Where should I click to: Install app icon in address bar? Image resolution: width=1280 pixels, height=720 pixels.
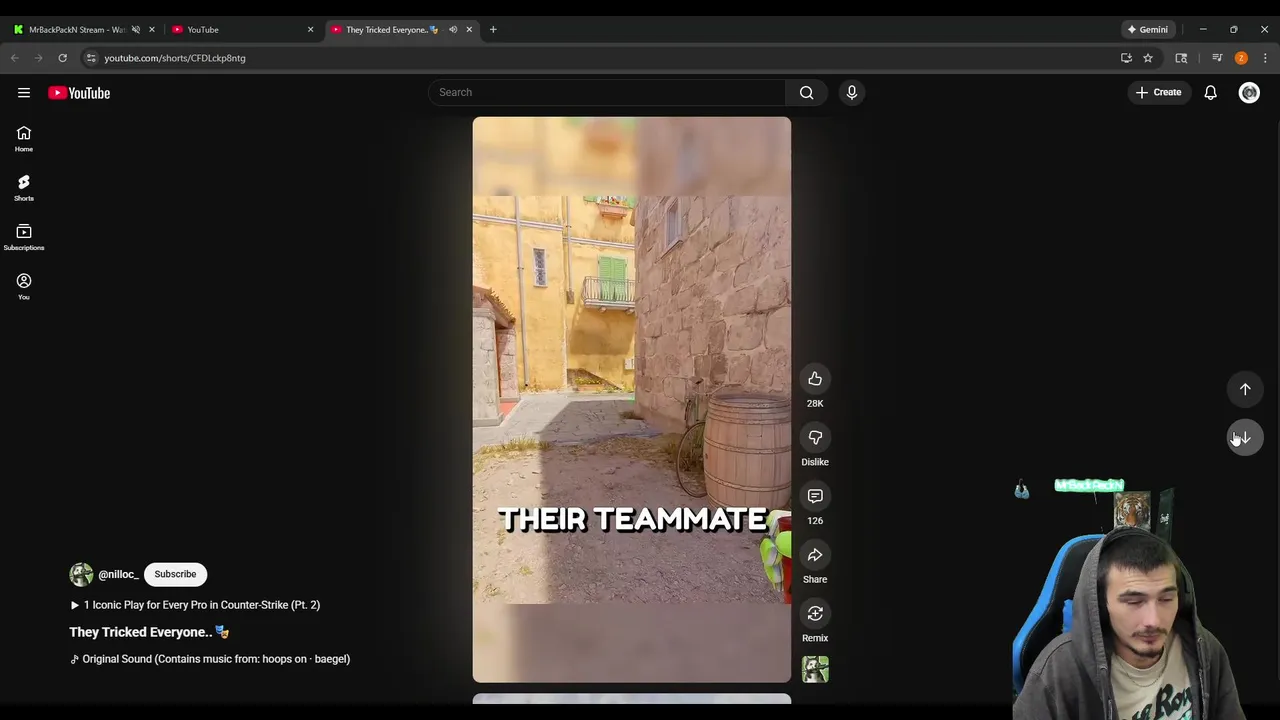(x=1126, y=58)
